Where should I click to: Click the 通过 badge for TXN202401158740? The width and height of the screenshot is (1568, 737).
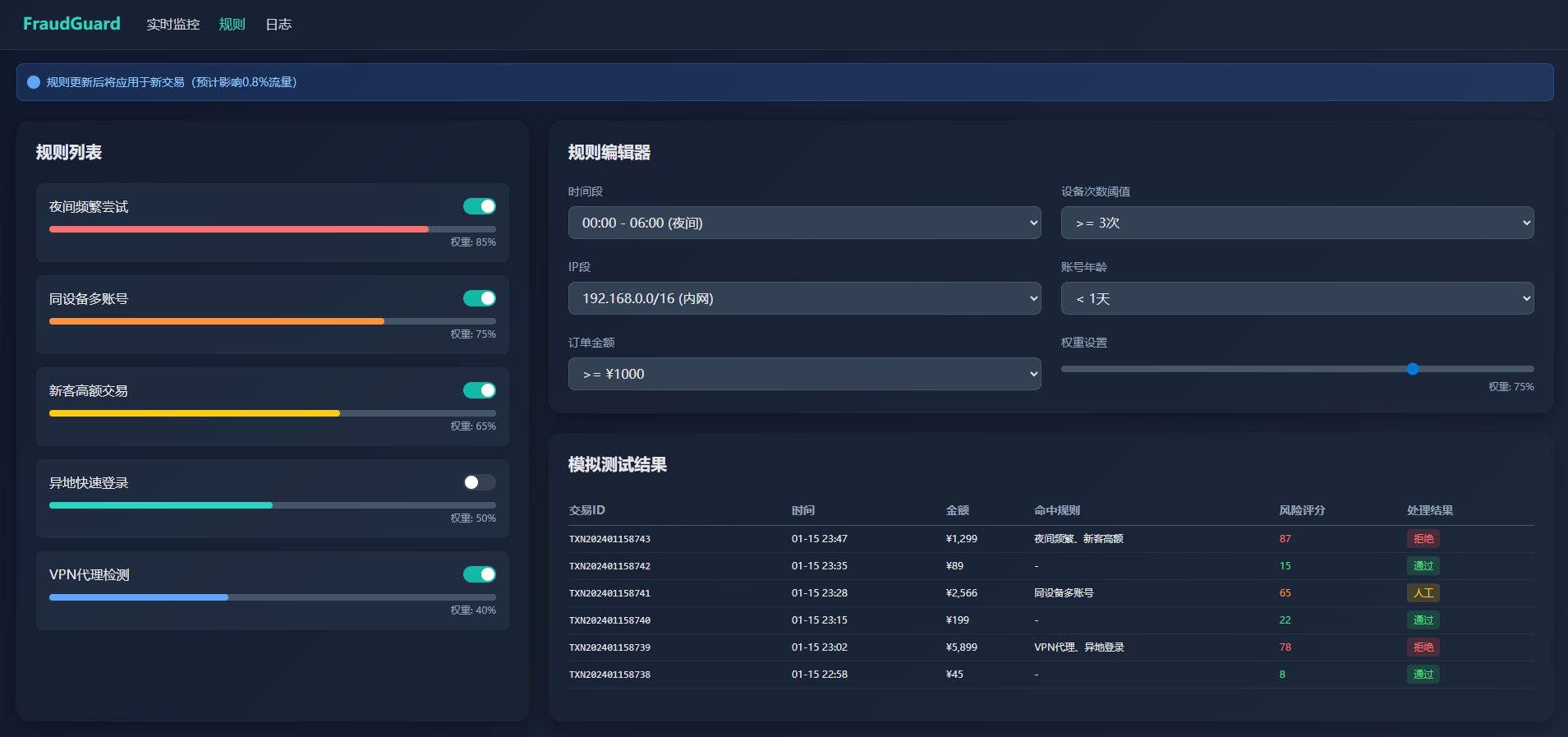coord(1423,620)
